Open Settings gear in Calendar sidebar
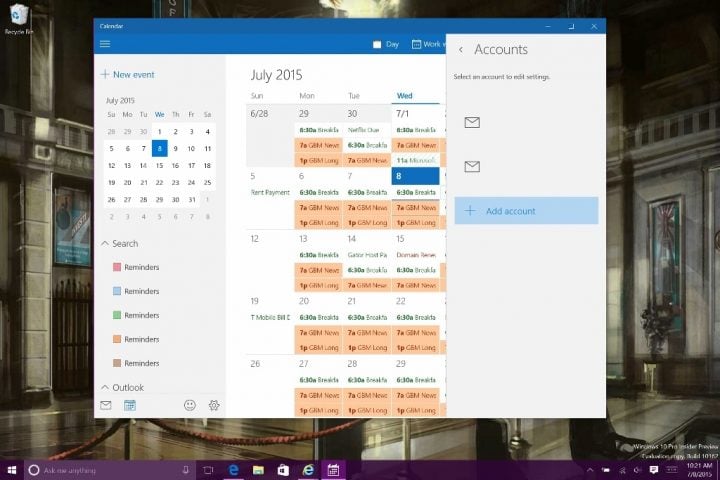Screen dimensions: 720x480 [x=214, y=405]
